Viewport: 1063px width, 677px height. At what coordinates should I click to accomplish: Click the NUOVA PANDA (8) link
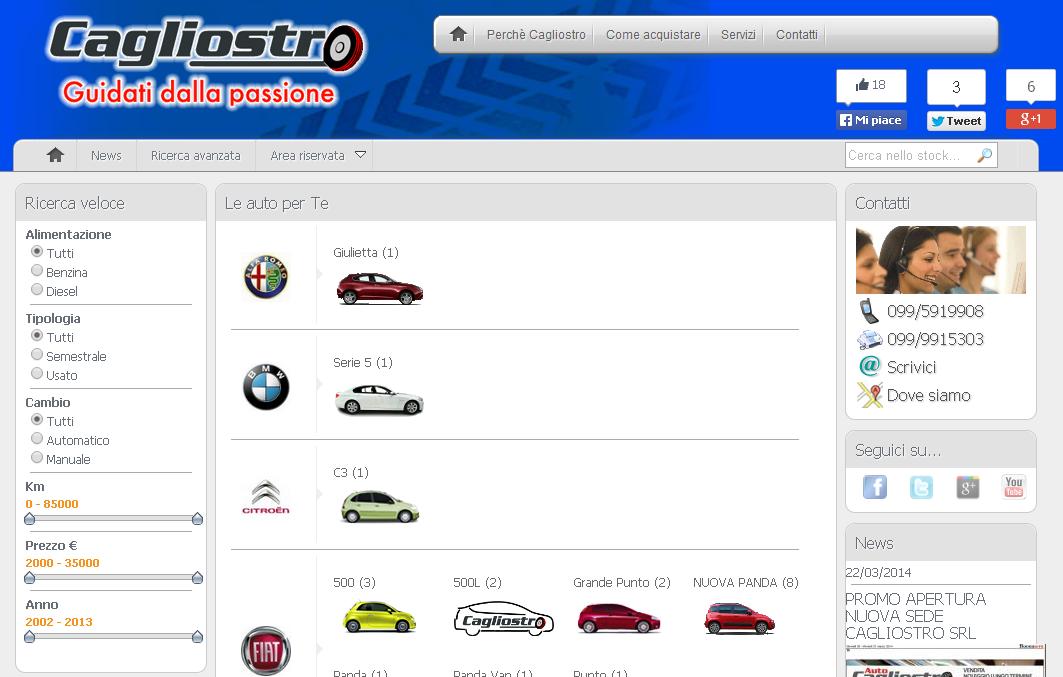click(746, 582)
